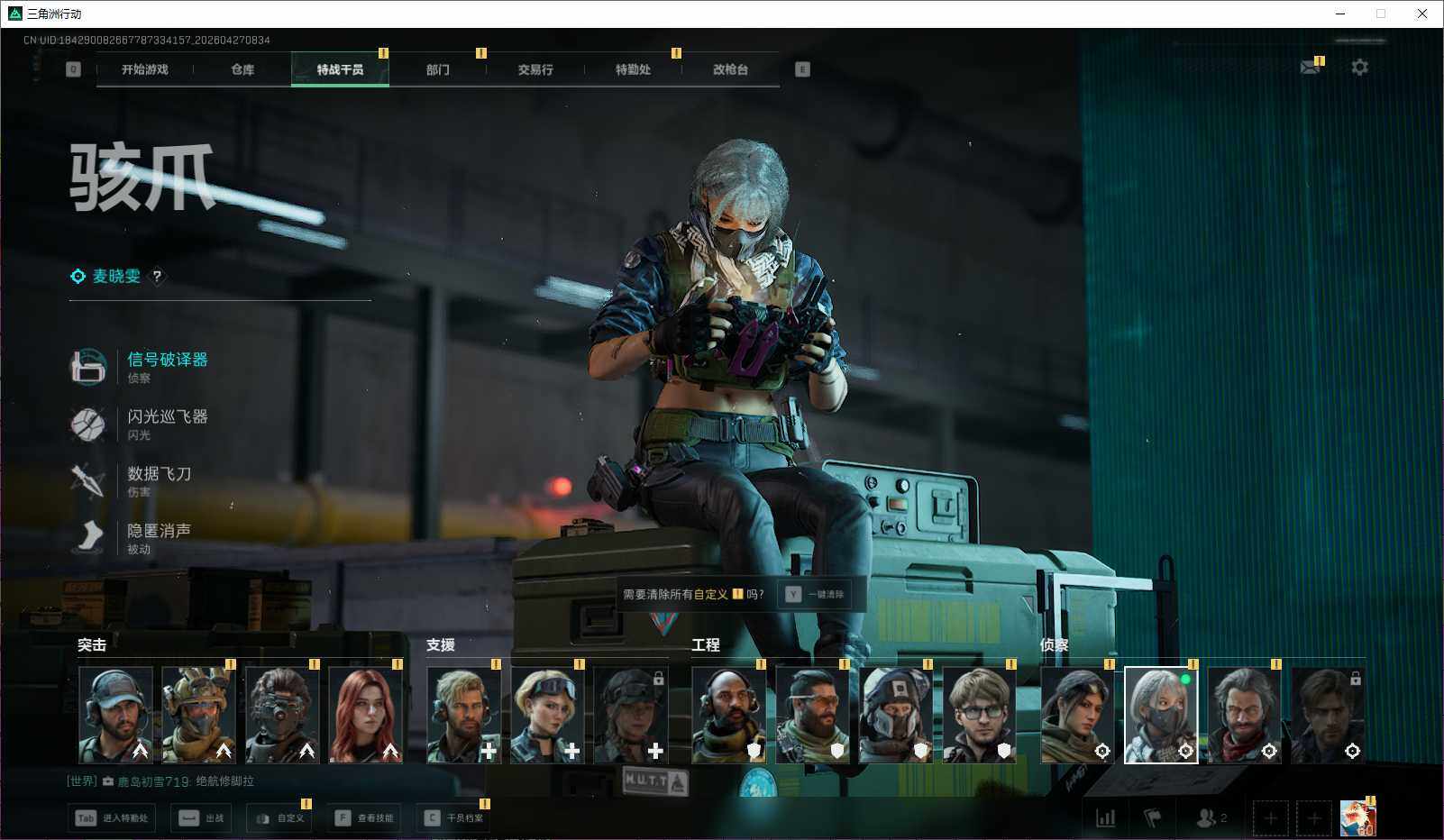Screen dimensions: 1444x840
Task: Click the flags icon in bottom bar
Action: 1152,818
